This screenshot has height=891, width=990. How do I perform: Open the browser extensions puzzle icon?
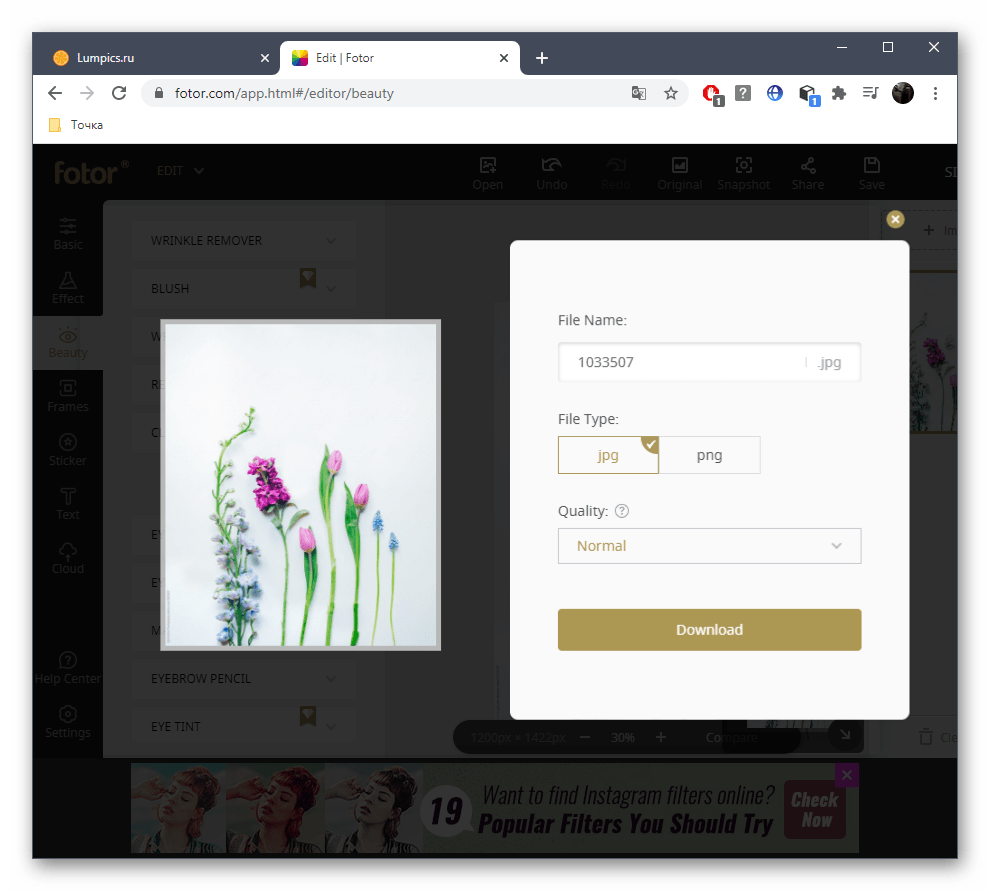[839, 93]
